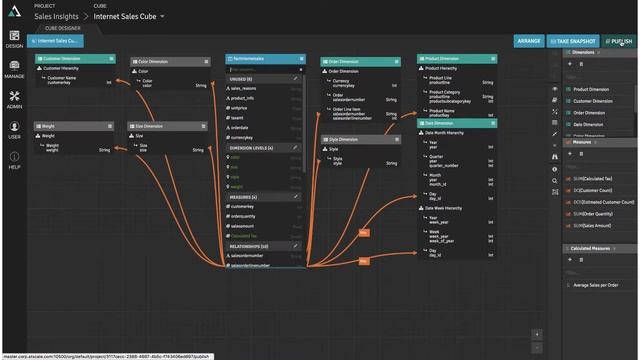The width and height of the screenshot is (640, 360).
Task: Edit the RELATIONSHIPS section pencil icon
Action: 295,246
